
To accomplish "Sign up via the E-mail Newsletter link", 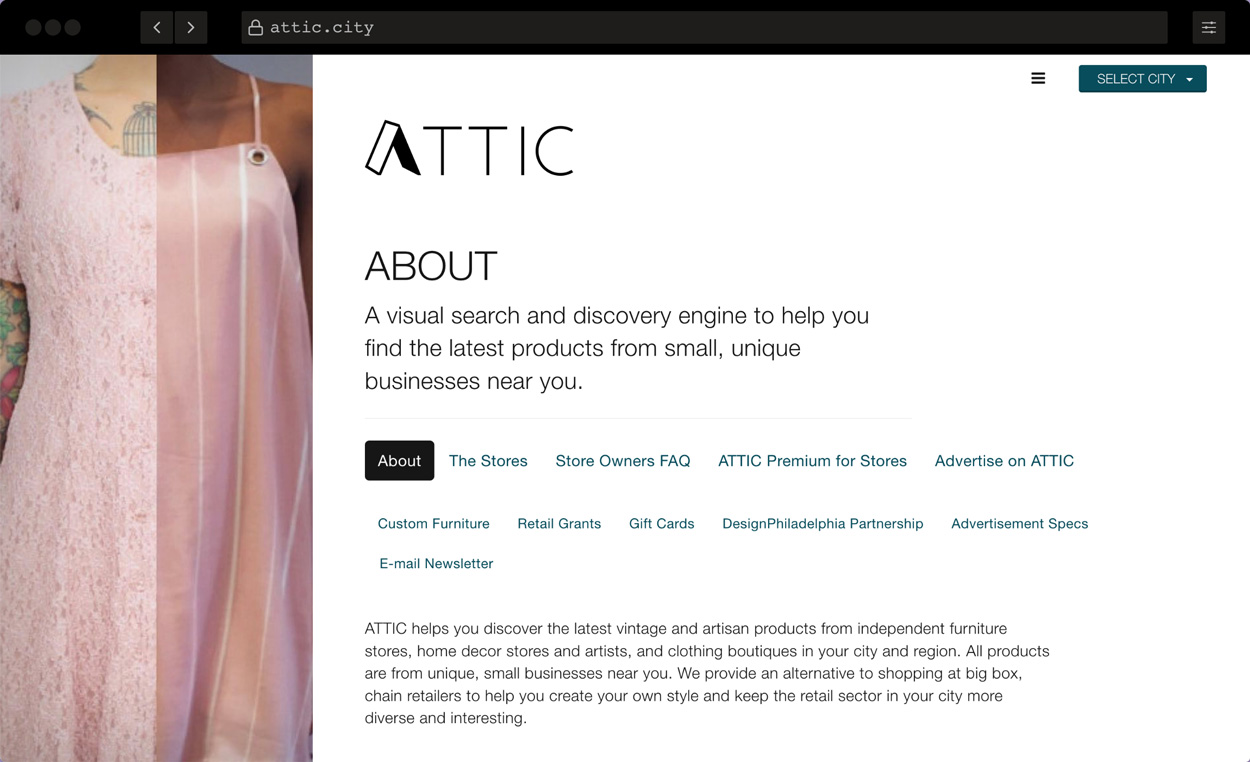I will (x=436, y=563).
